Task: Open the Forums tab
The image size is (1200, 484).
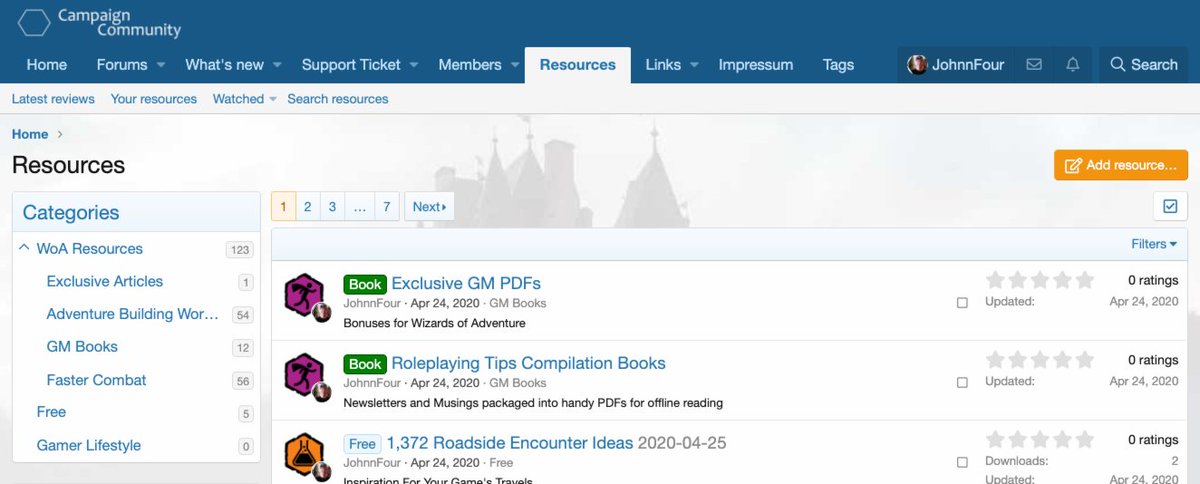Action: (122, 65)
